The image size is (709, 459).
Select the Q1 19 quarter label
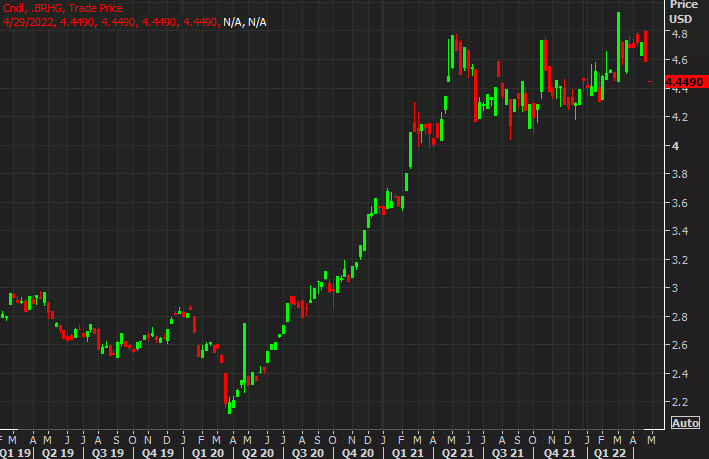19,452
